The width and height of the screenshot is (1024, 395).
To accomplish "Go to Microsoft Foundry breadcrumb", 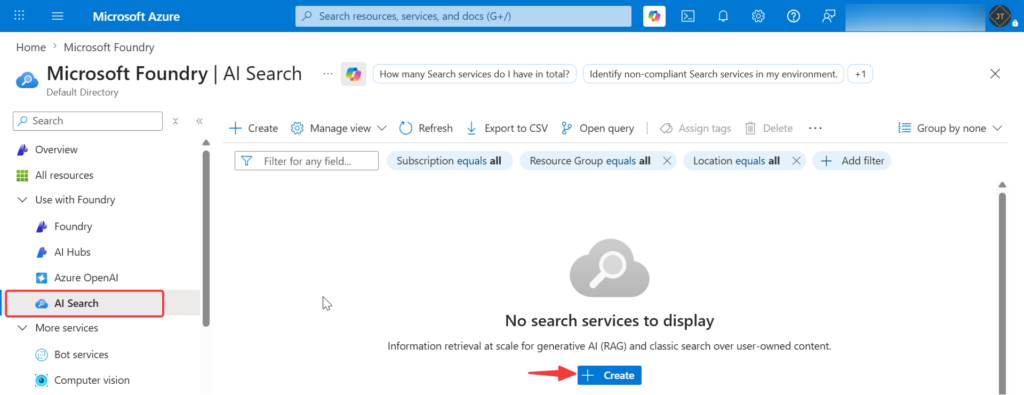I will click(x=109, y=48).
